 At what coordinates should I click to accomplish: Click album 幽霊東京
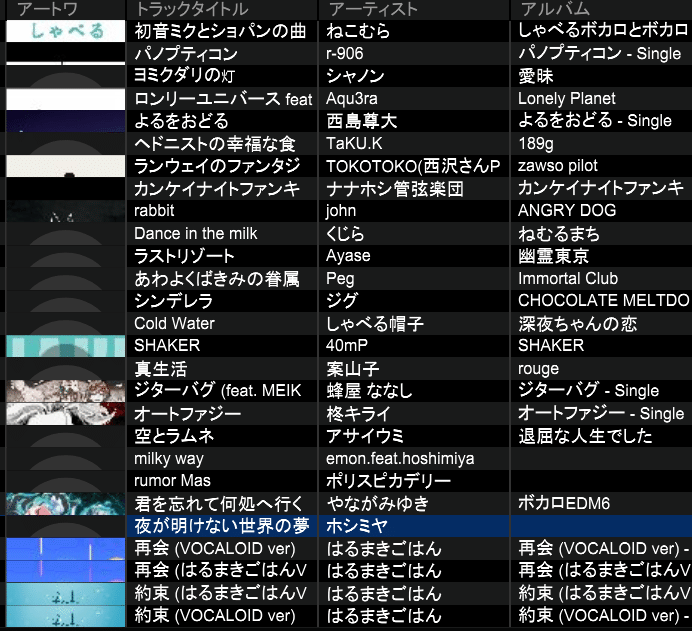[x=553, y=256]
